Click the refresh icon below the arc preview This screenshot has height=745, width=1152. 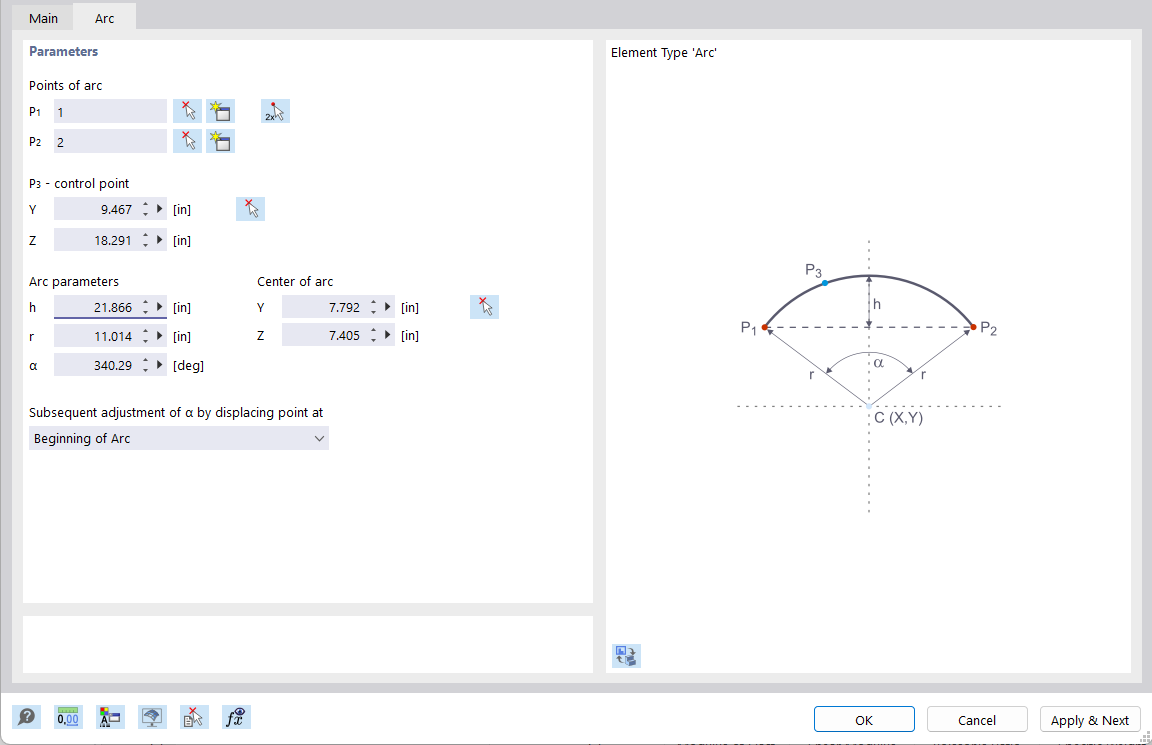click(x=626, y=656)
